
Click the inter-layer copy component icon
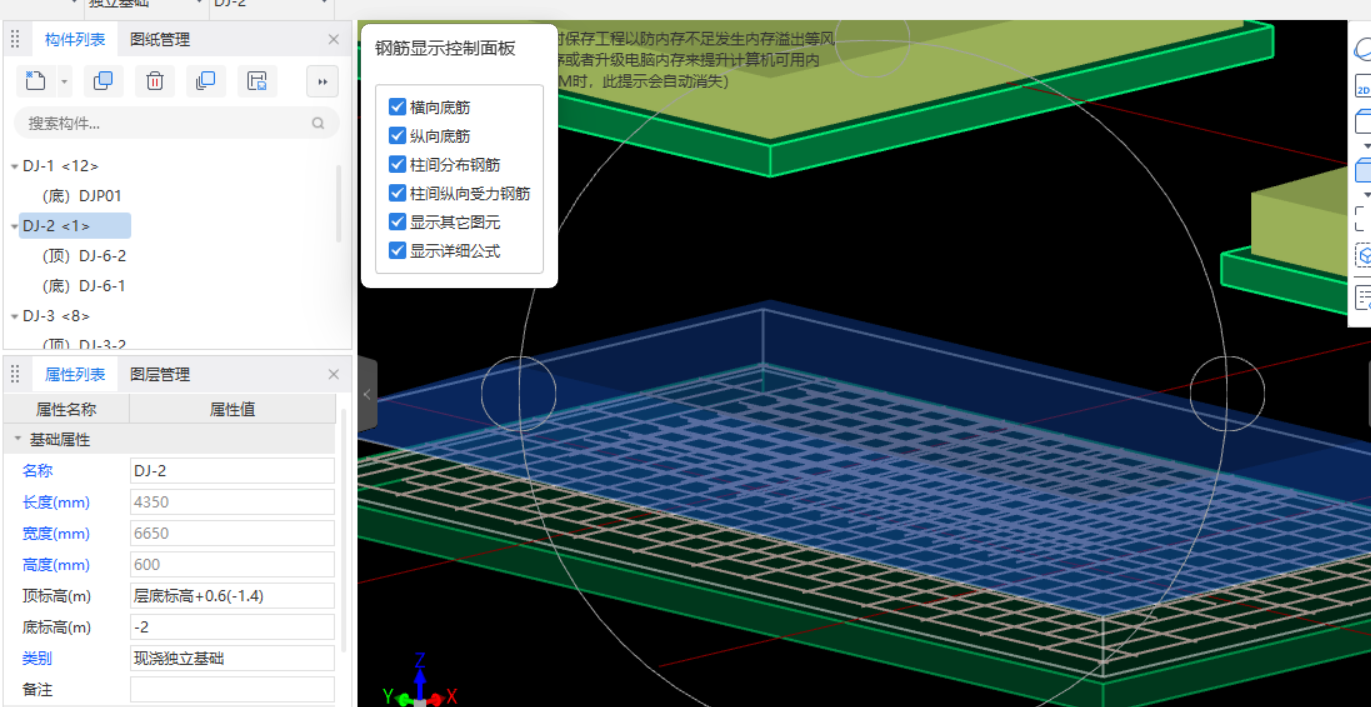(x=206, y=81)
